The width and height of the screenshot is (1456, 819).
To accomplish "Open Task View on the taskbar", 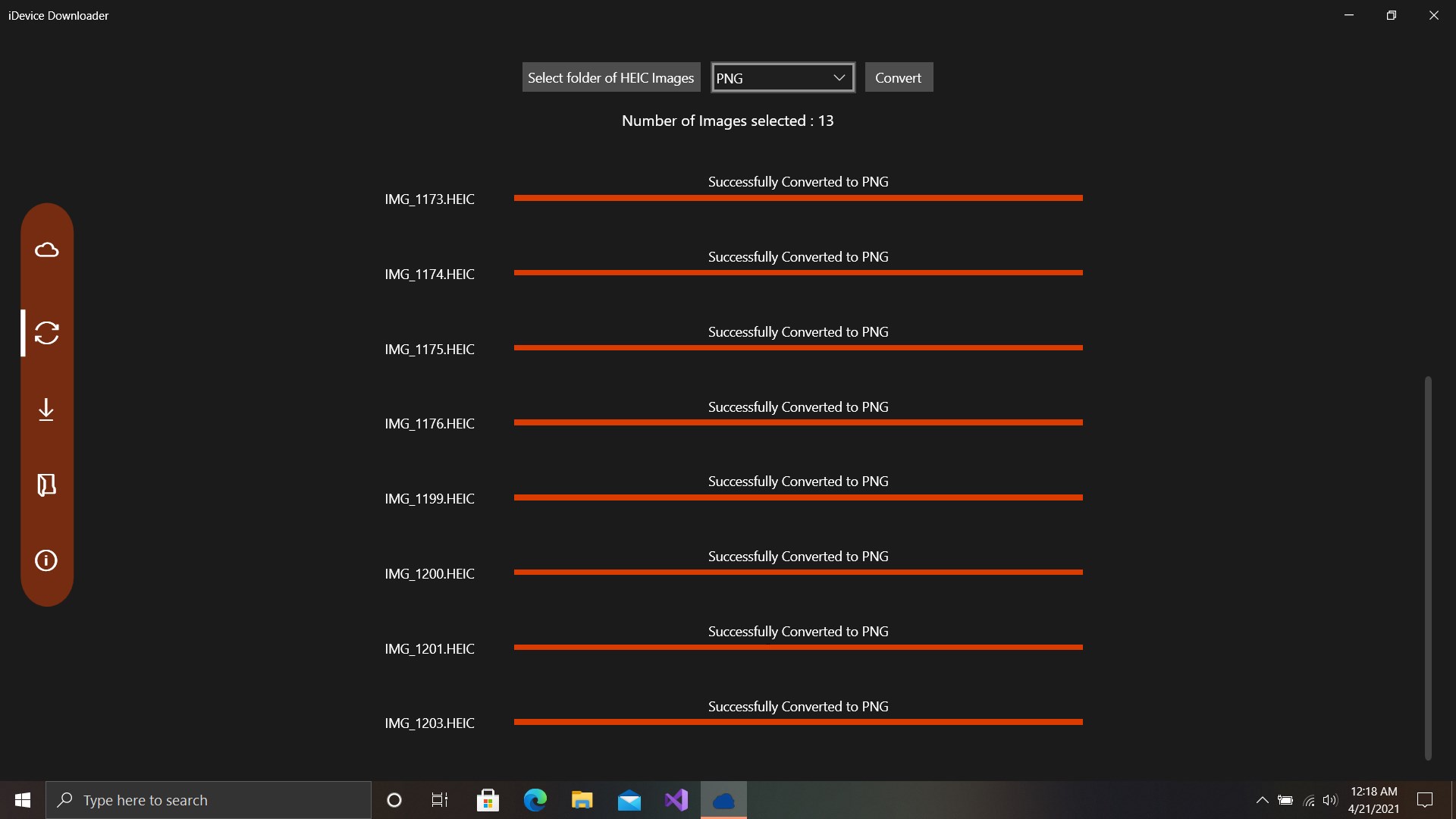I will pyautogui.click(x=440, y=800).
